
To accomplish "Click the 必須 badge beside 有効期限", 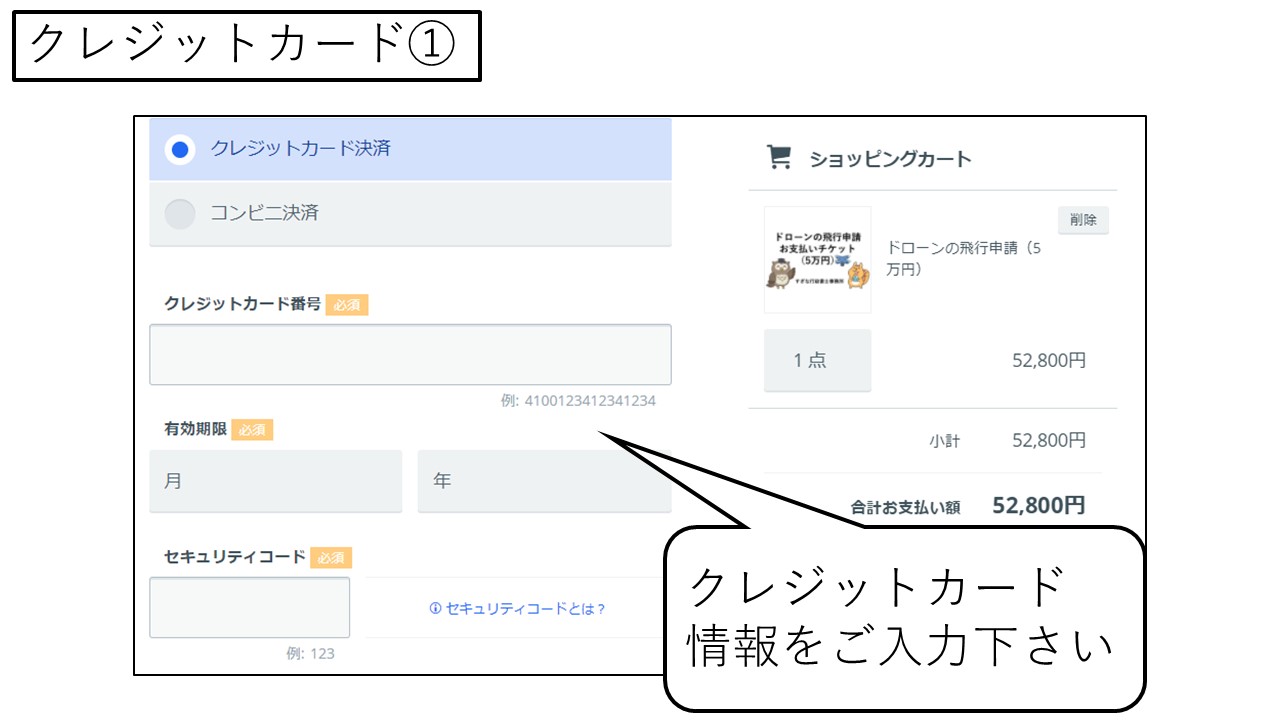I will [x=252, y=430].
